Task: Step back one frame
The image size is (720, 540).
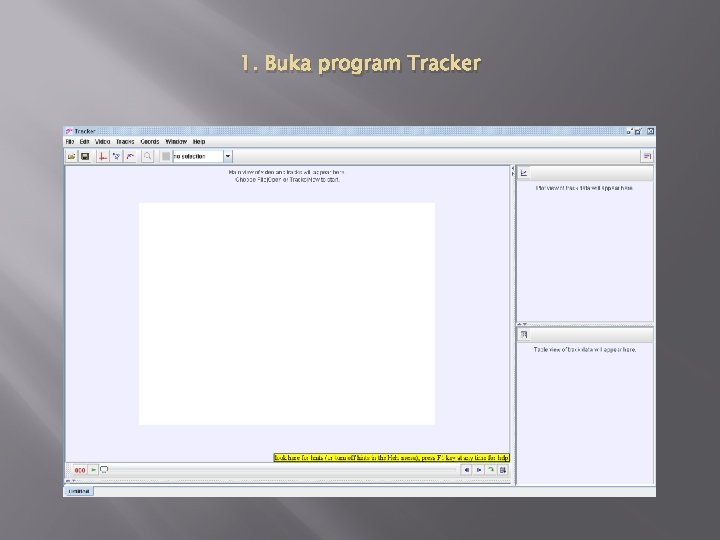Action: (467, 470)
